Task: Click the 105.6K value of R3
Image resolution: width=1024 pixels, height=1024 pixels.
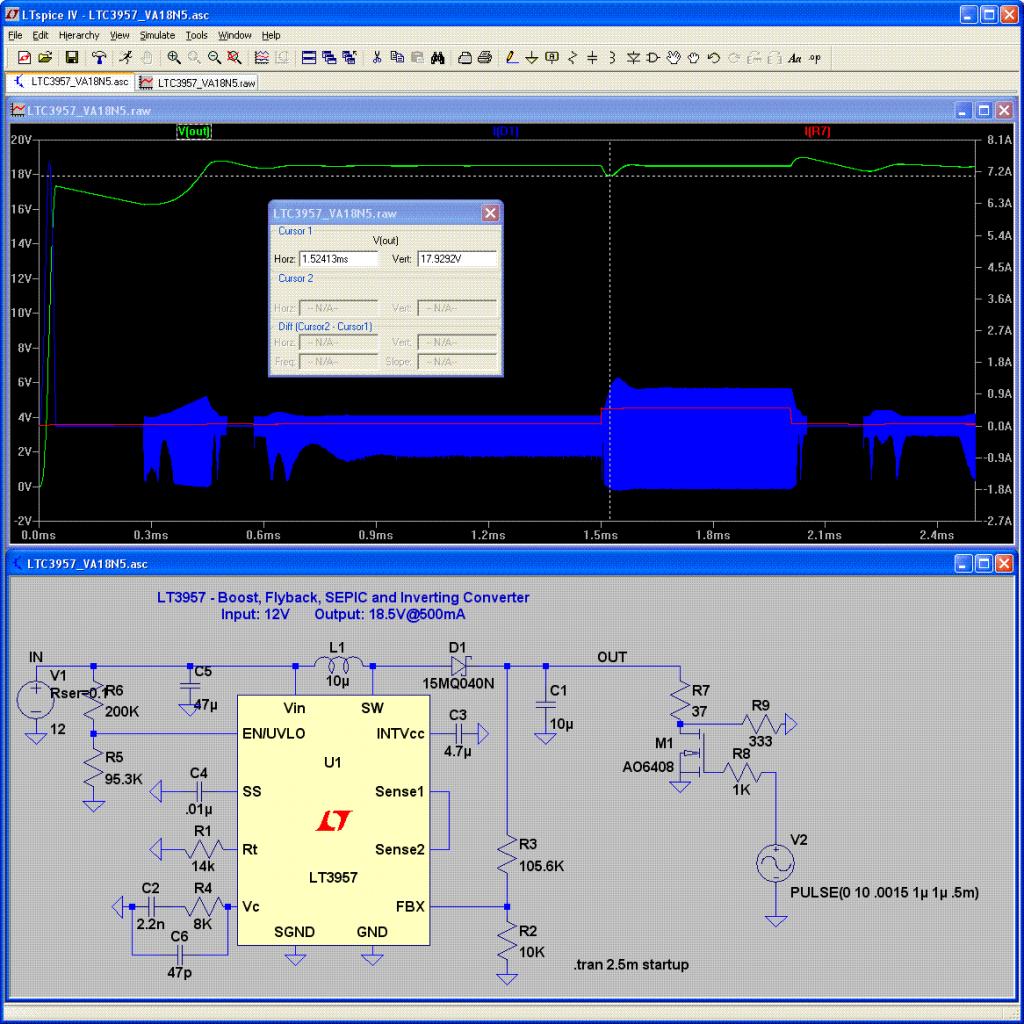Action: 541,866
